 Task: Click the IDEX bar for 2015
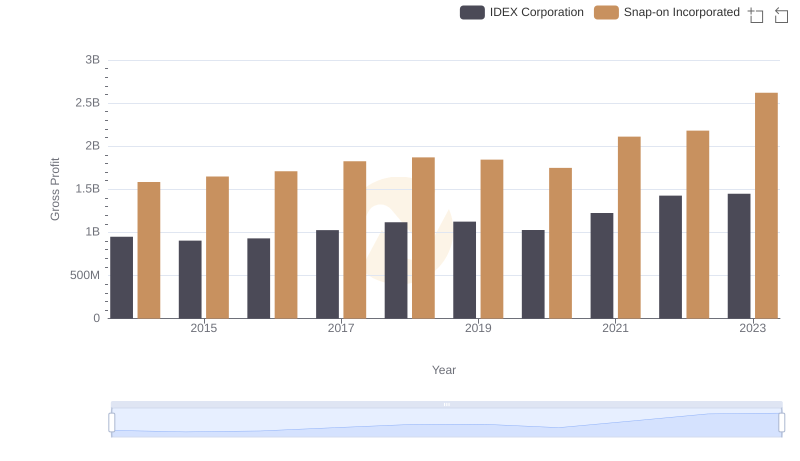click(x=190, y=279)
